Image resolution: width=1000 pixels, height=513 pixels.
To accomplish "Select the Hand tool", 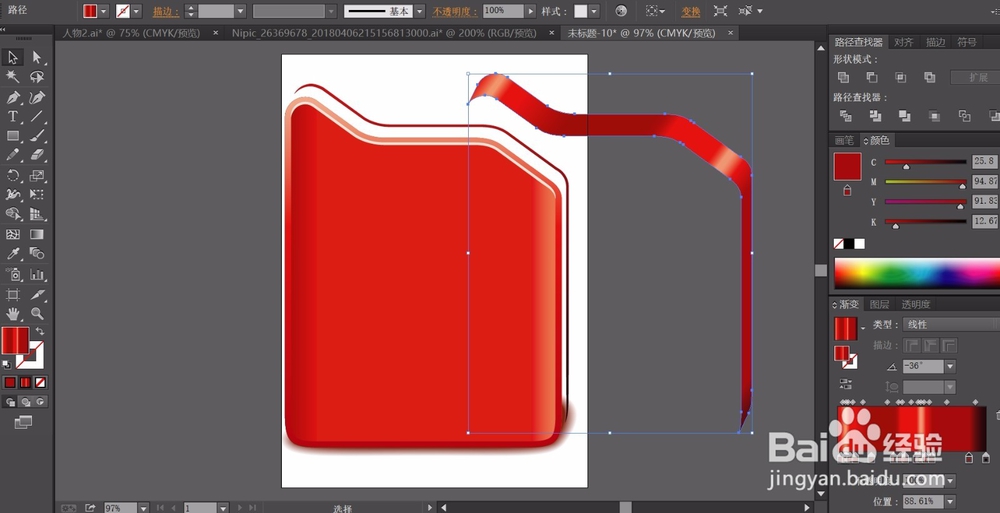I will pyautogui.click(x=13, y=313).
